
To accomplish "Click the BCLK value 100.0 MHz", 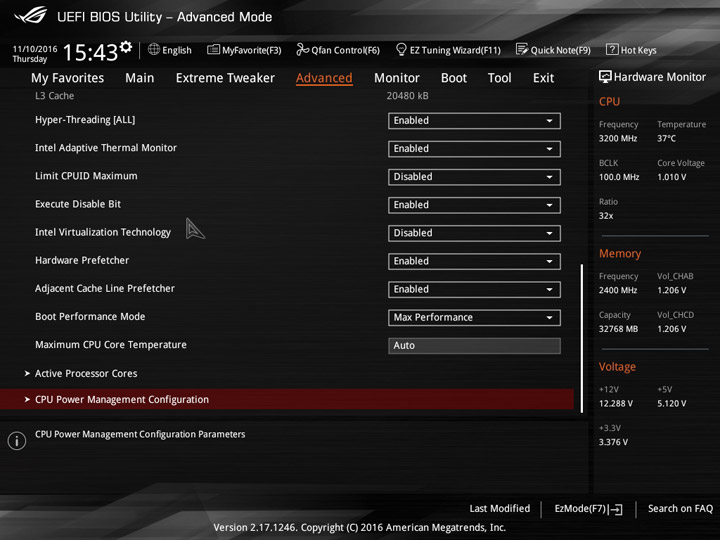I will (x=619, y=177).
